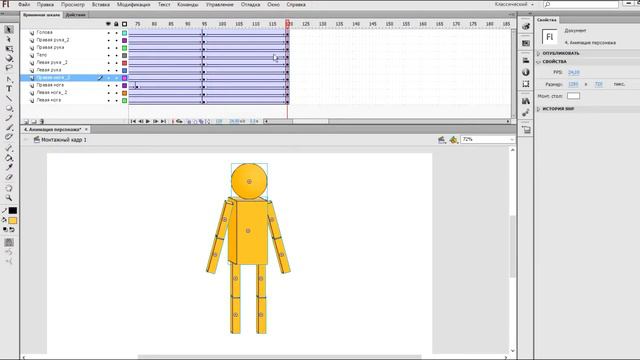Viewport: 640px width, 360px height.
Task: Toggle outline square of Голова layer
Action: coord(124,33)
